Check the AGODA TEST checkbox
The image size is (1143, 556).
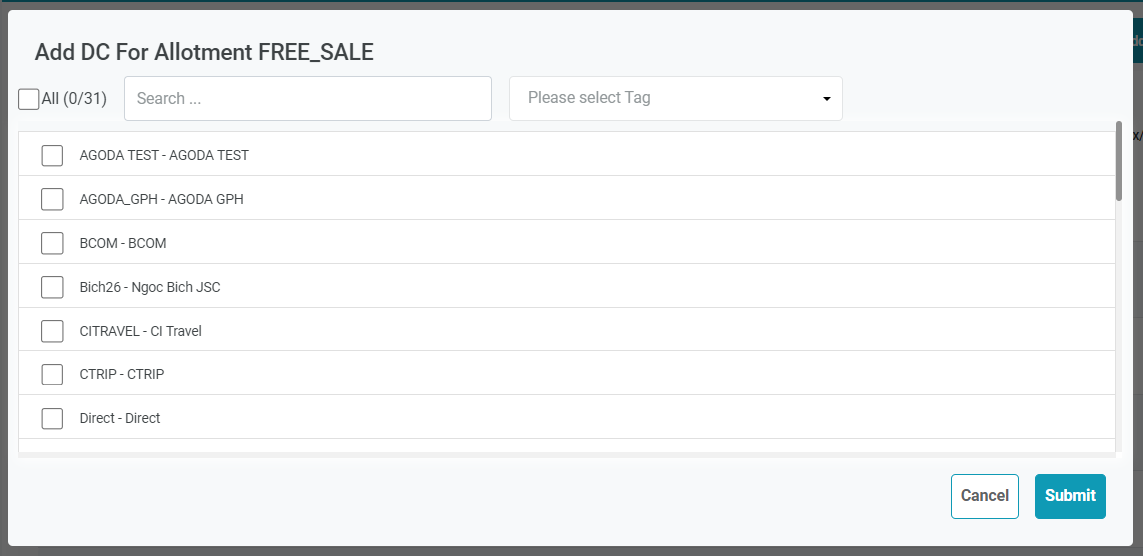[52, 156]
